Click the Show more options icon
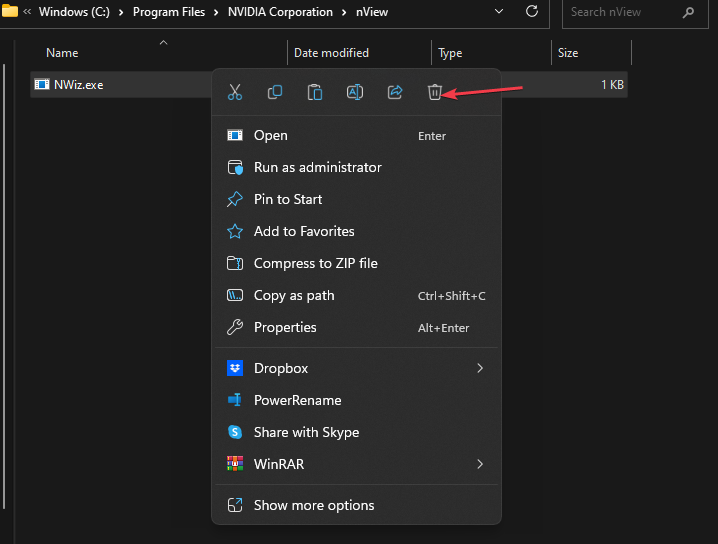This screenshot has height=544, width=718. [235, 505]
